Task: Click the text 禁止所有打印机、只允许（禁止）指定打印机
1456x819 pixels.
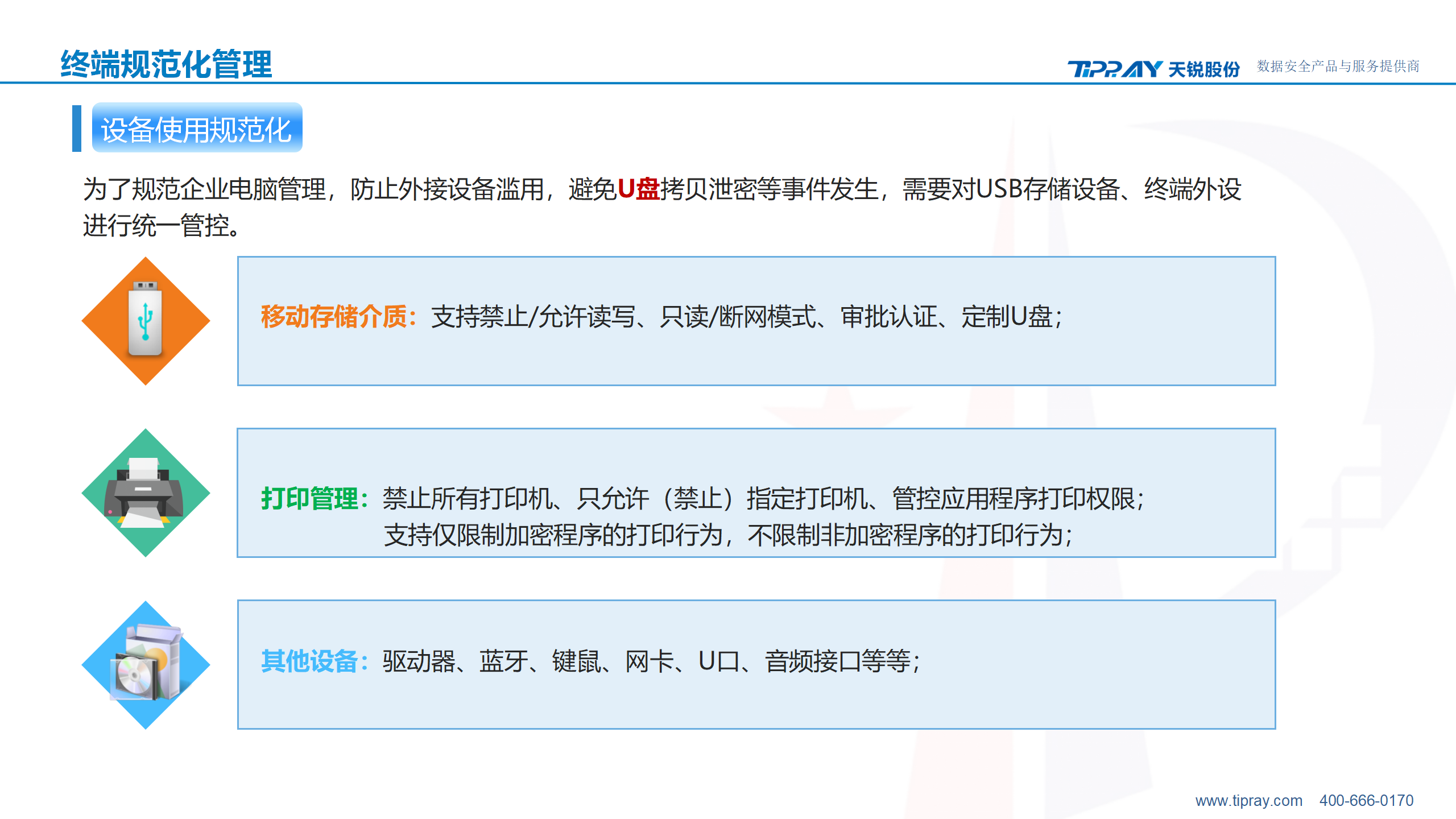Action: pos(624,499)
